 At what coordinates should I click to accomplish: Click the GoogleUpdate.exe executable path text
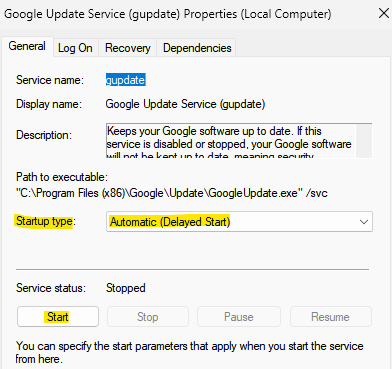pos(172,193)
